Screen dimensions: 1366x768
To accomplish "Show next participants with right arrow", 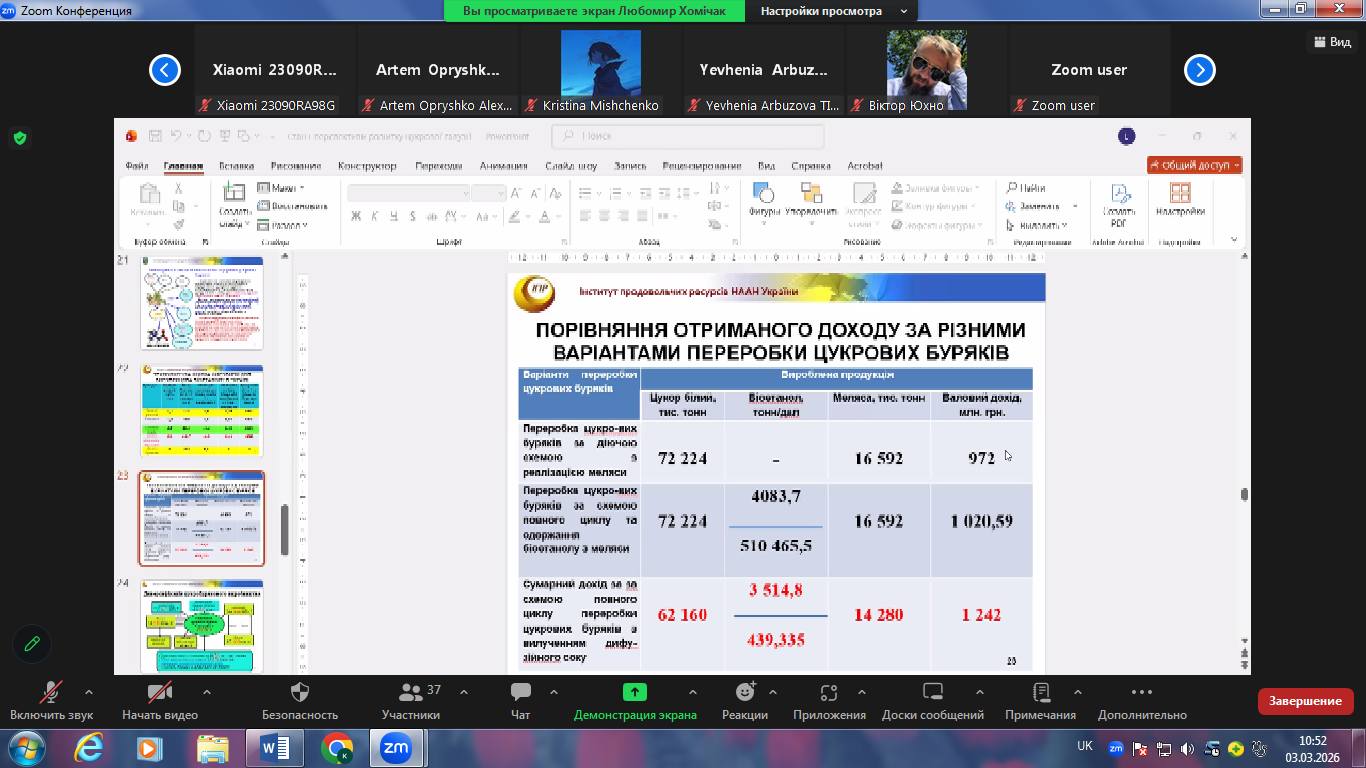I will (1199, 70).
